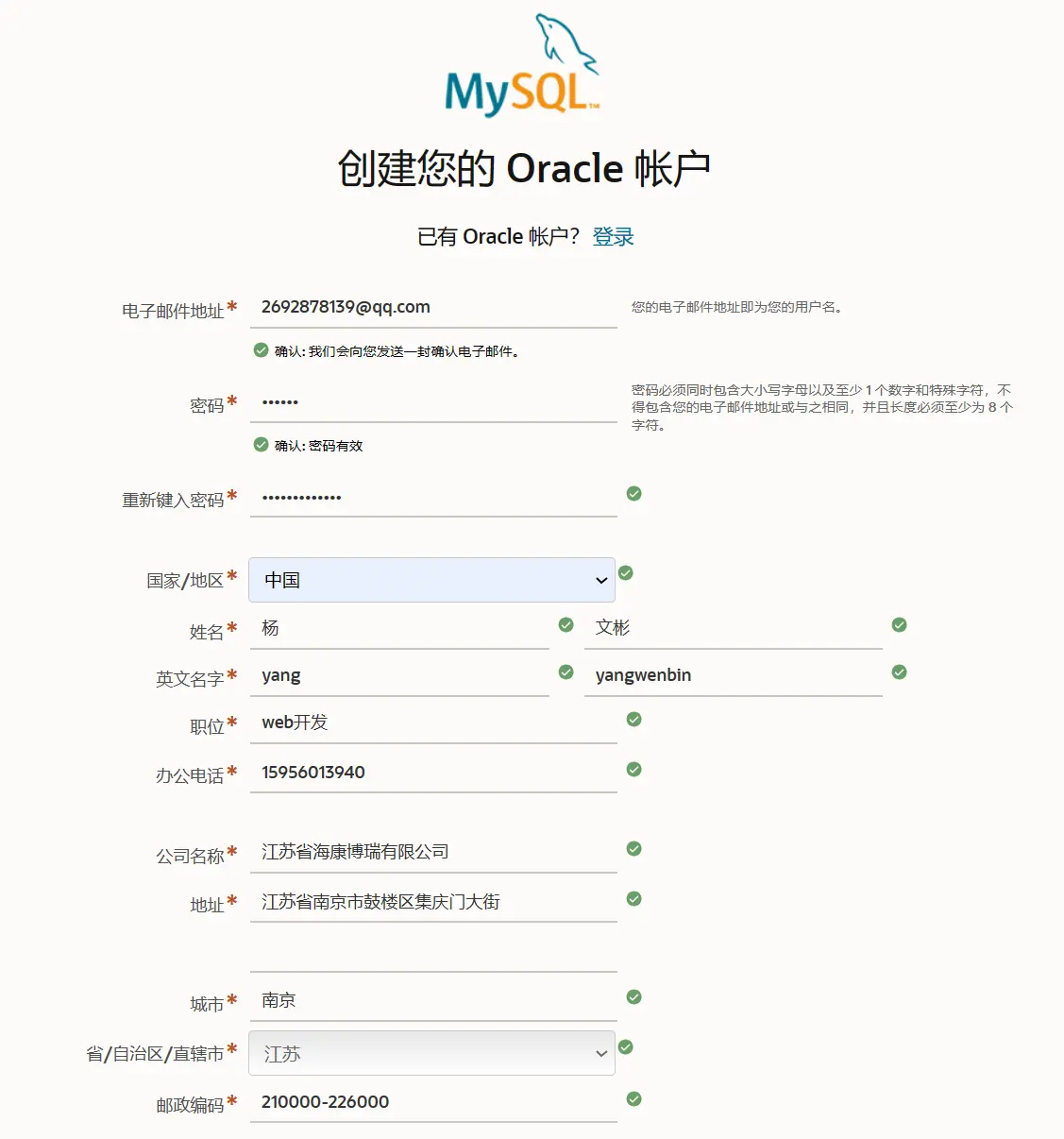The width and height of the screenshot is (1064, 1139).
Task: Click the green checkmark beside 地址 field
Action: point(634,899)
